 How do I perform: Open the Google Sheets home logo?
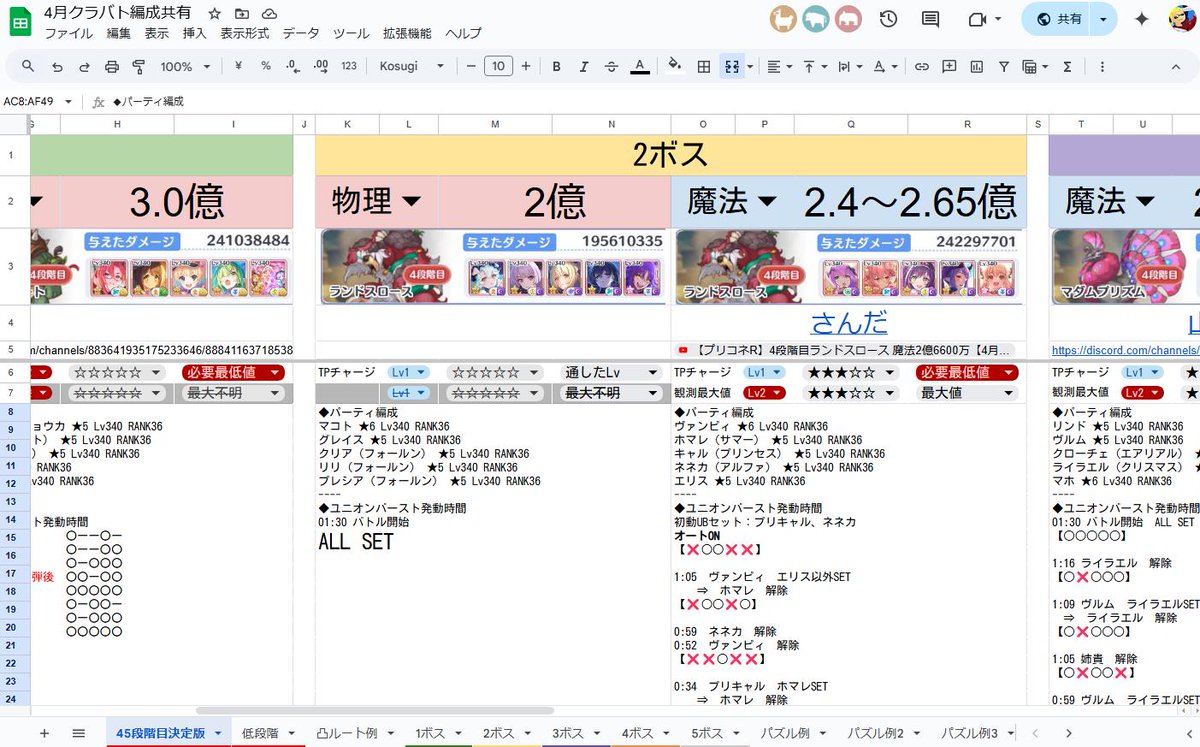tap(22, 22)
